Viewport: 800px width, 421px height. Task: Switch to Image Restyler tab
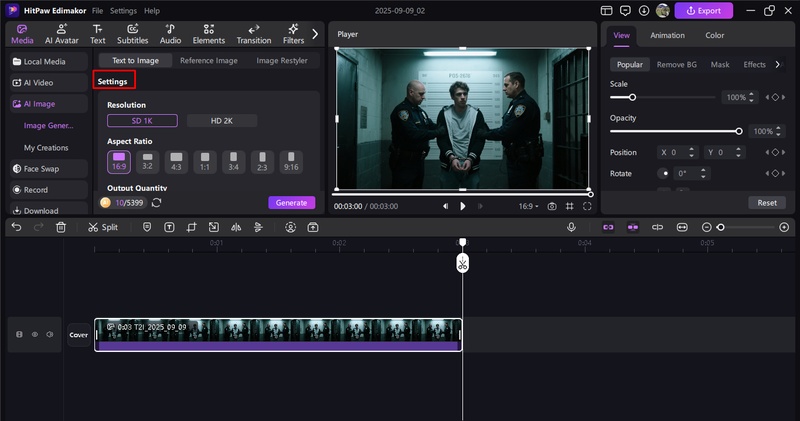coord(282,60)
